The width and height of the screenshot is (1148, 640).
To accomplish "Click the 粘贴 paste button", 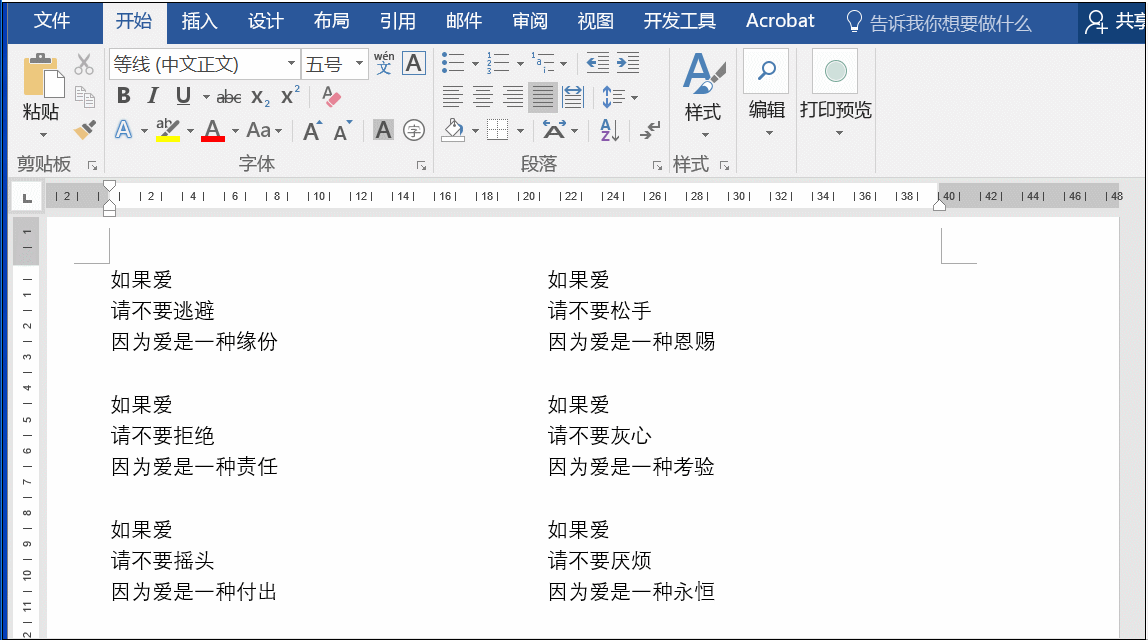I will (x=40, y=97).
